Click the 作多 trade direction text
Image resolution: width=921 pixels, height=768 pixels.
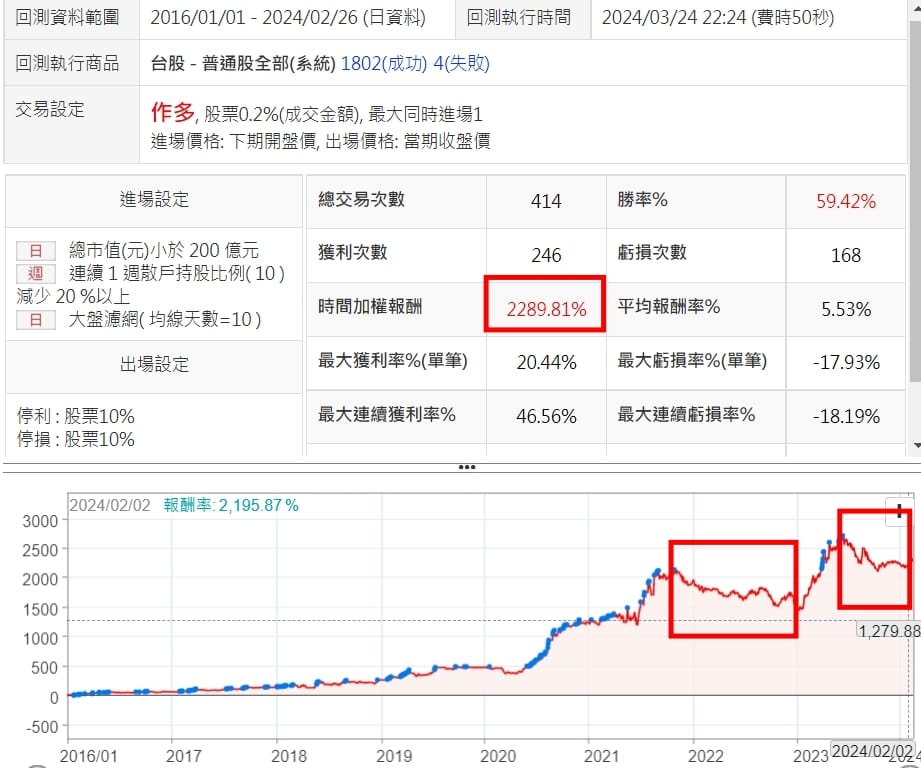[172, 112]
